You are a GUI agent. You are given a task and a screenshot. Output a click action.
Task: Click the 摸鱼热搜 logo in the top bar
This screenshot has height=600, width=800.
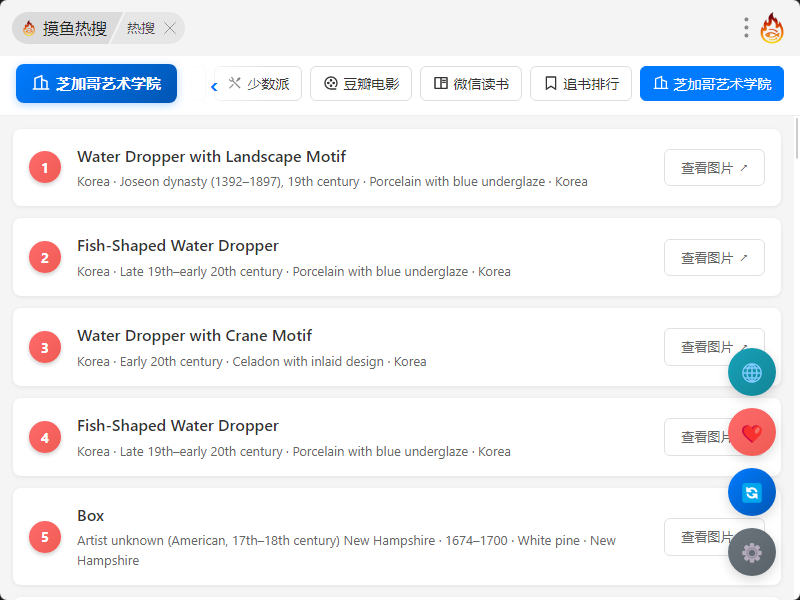(66, 28)
